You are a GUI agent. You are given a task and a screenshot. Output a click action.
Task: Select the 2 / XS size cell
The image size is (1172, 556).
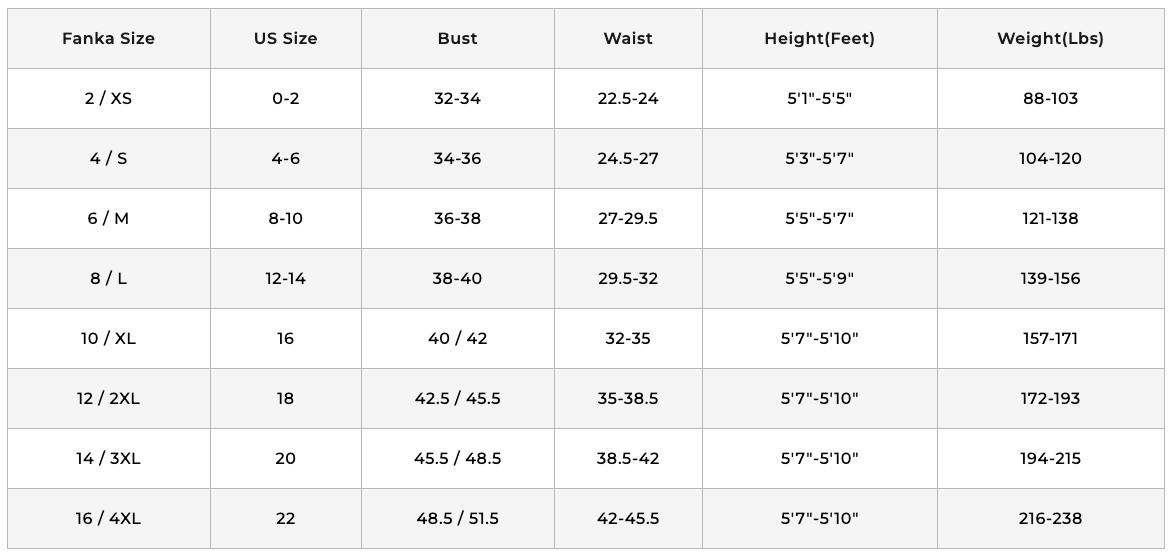click(108, 98)
